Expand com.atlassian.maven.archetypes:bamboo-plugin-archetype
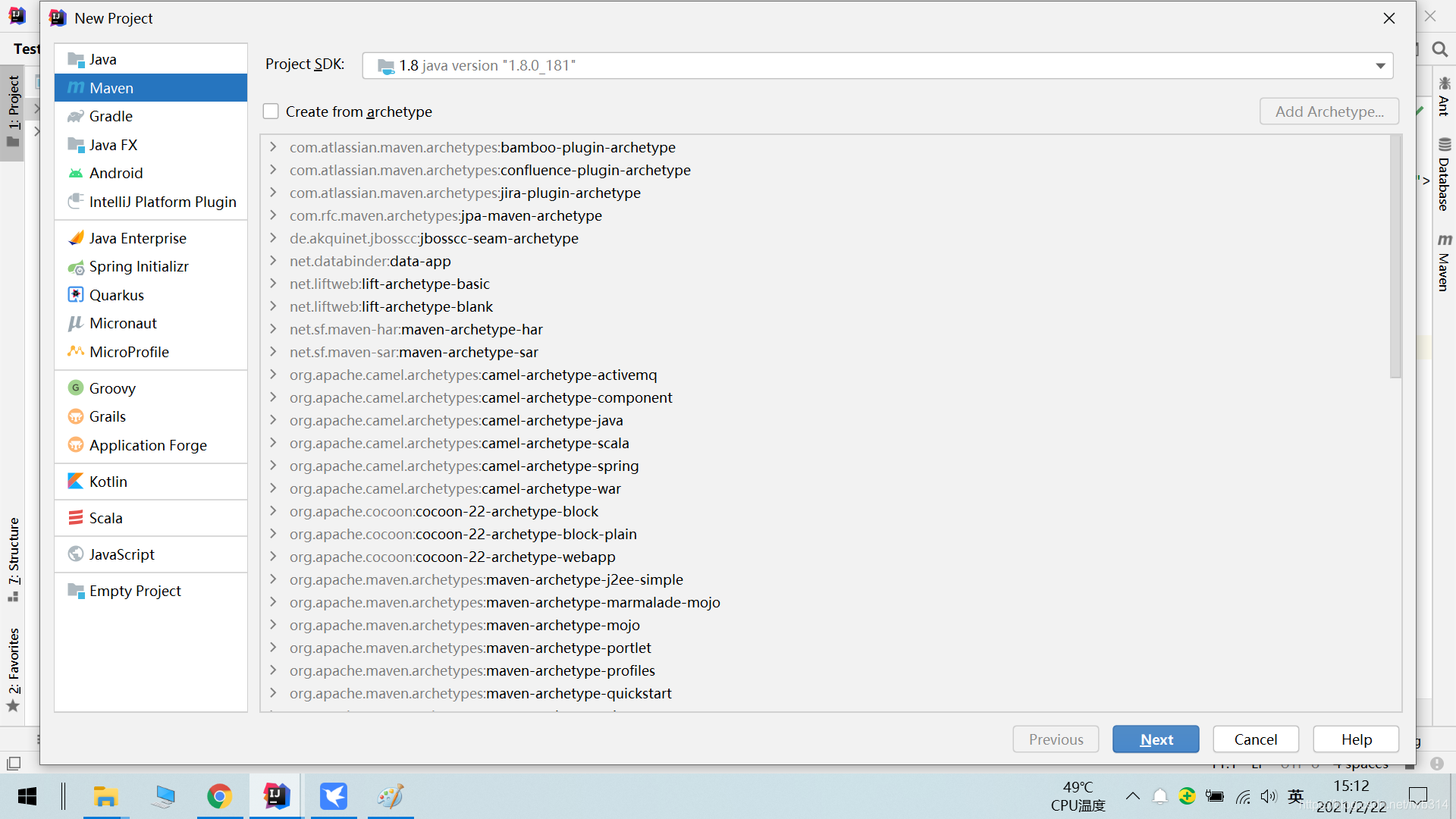 [274, 147]
